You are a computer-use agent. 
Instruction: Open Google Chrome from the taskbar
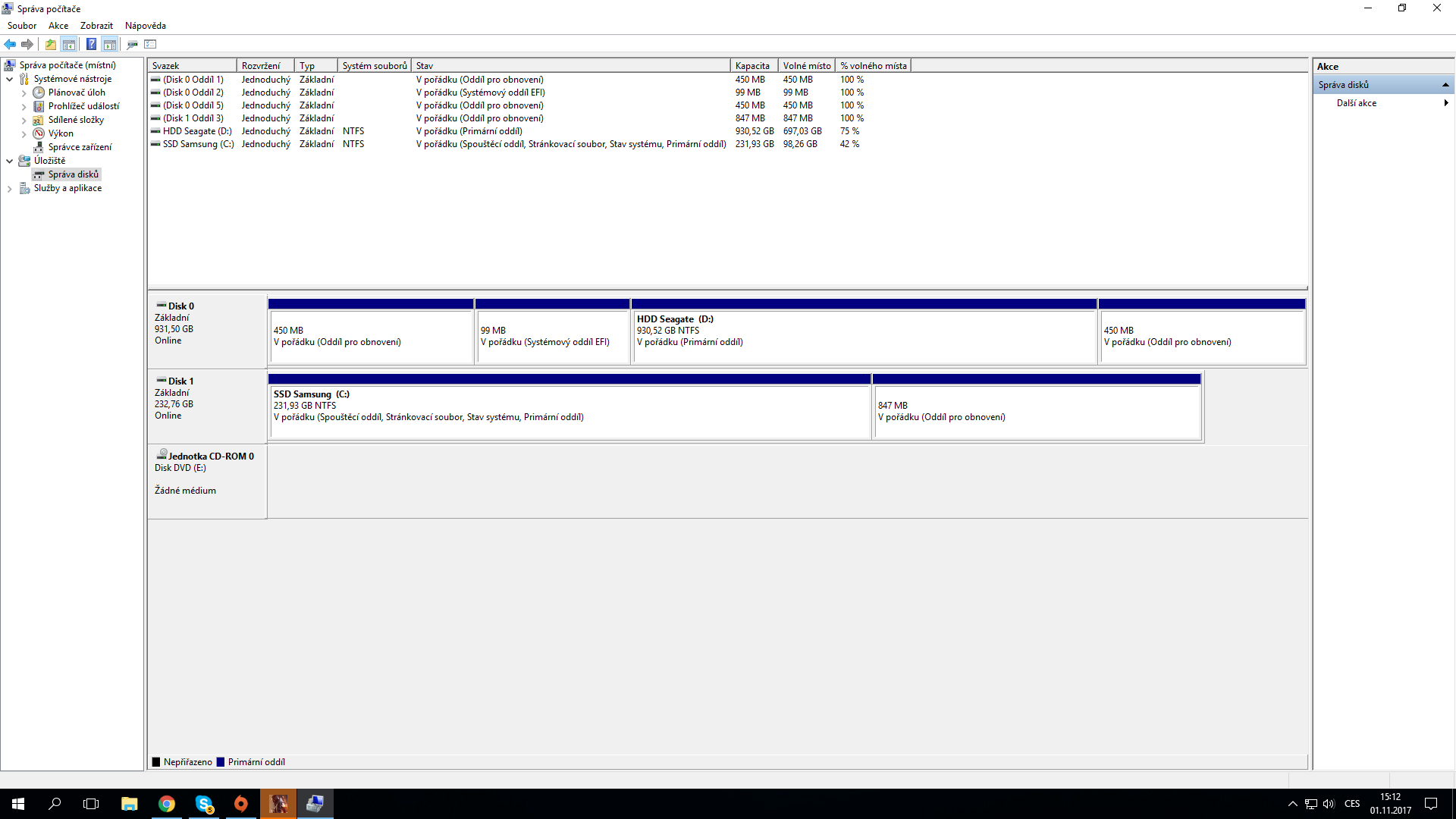[167, 804]
